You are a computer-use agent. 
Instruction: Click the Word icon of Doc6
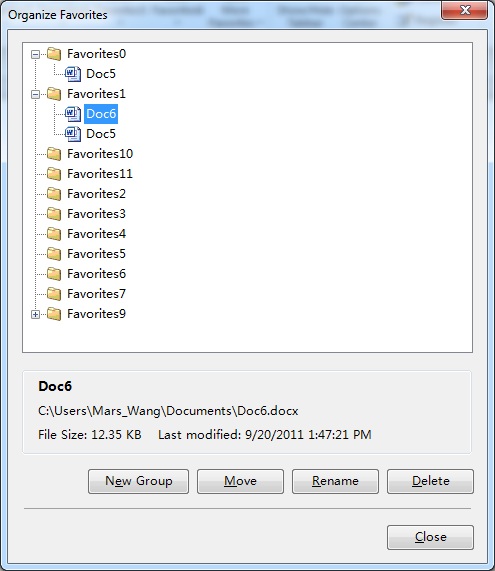(x=73, y=114)
